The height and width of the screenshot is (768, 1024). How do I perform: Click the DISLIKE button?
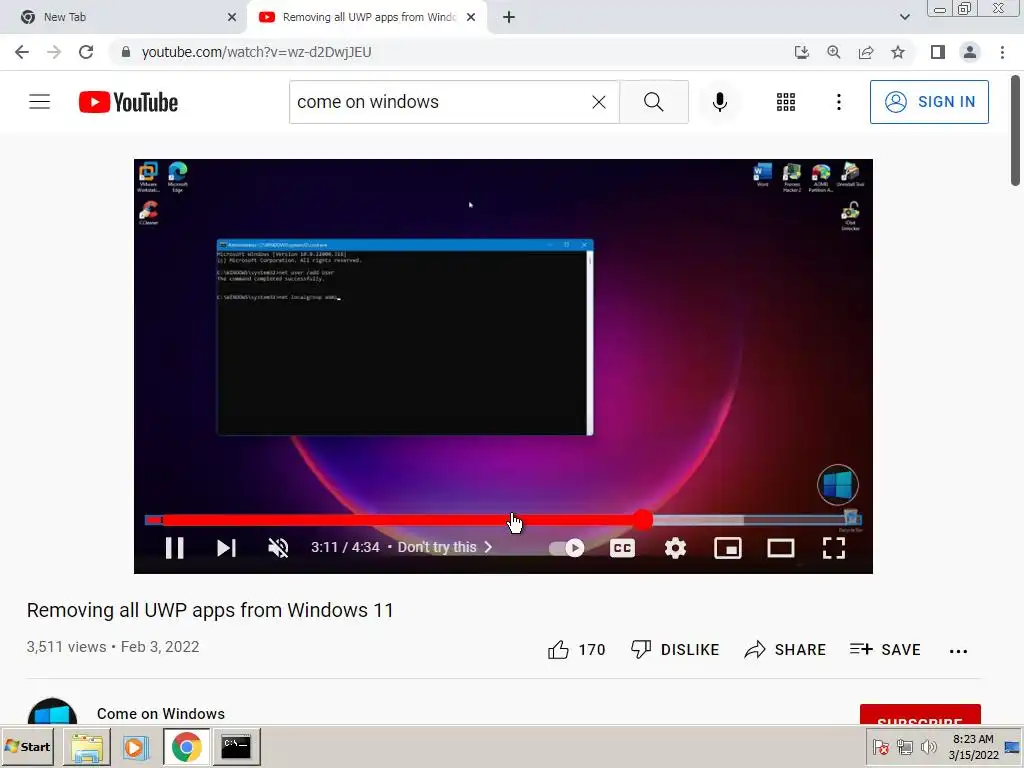pos(675,650)
